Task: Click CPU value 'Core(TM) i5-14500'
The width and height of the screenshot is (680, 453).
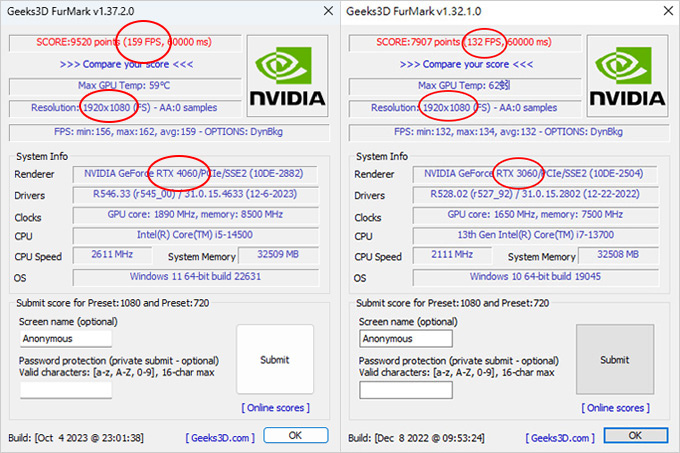Action: pyautogui.click(x=195, y=235)
